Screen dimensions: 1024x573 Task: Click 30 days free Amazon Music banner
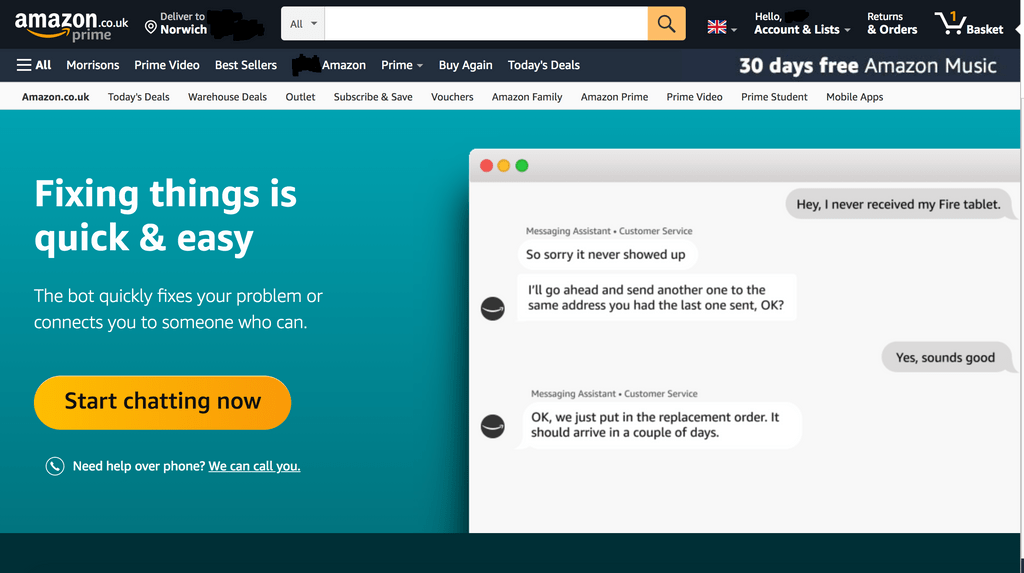pos(868,65)
